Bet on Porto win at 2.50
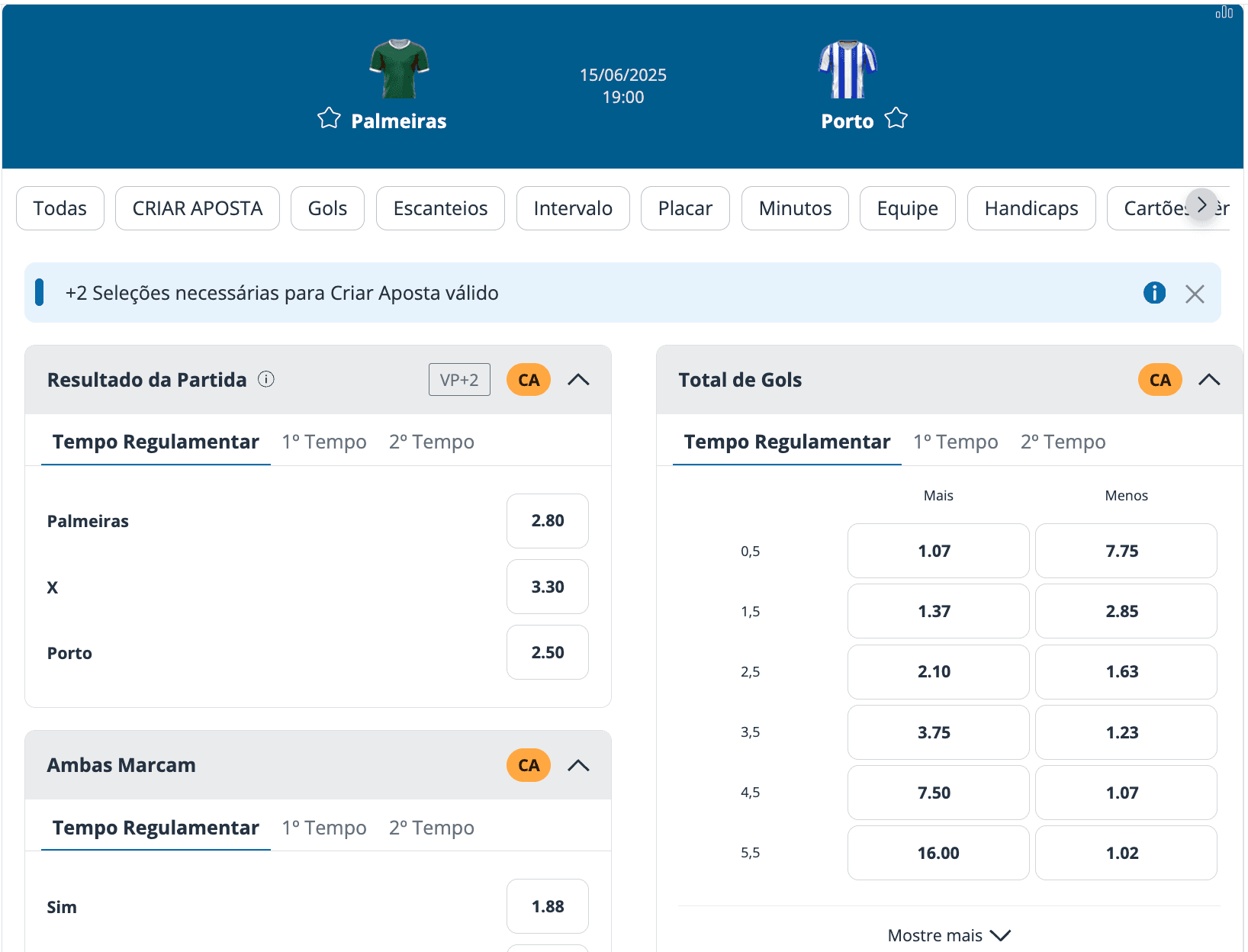Screen dimensions: 1248x952 point(548,652)
